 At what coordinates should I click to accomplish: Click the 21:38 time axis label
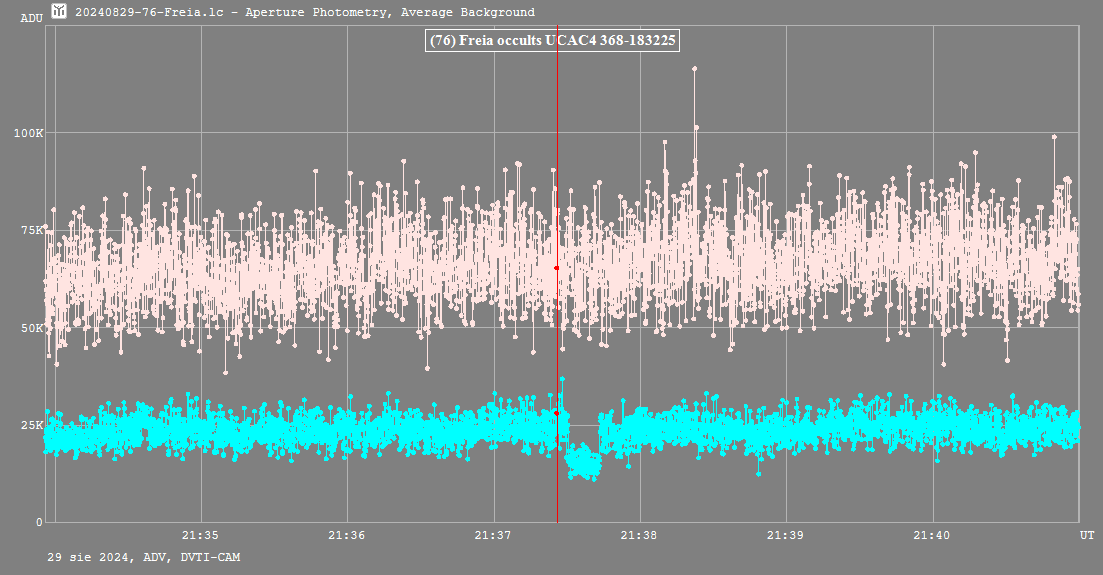pyautogui.click(x=639, y=535)
